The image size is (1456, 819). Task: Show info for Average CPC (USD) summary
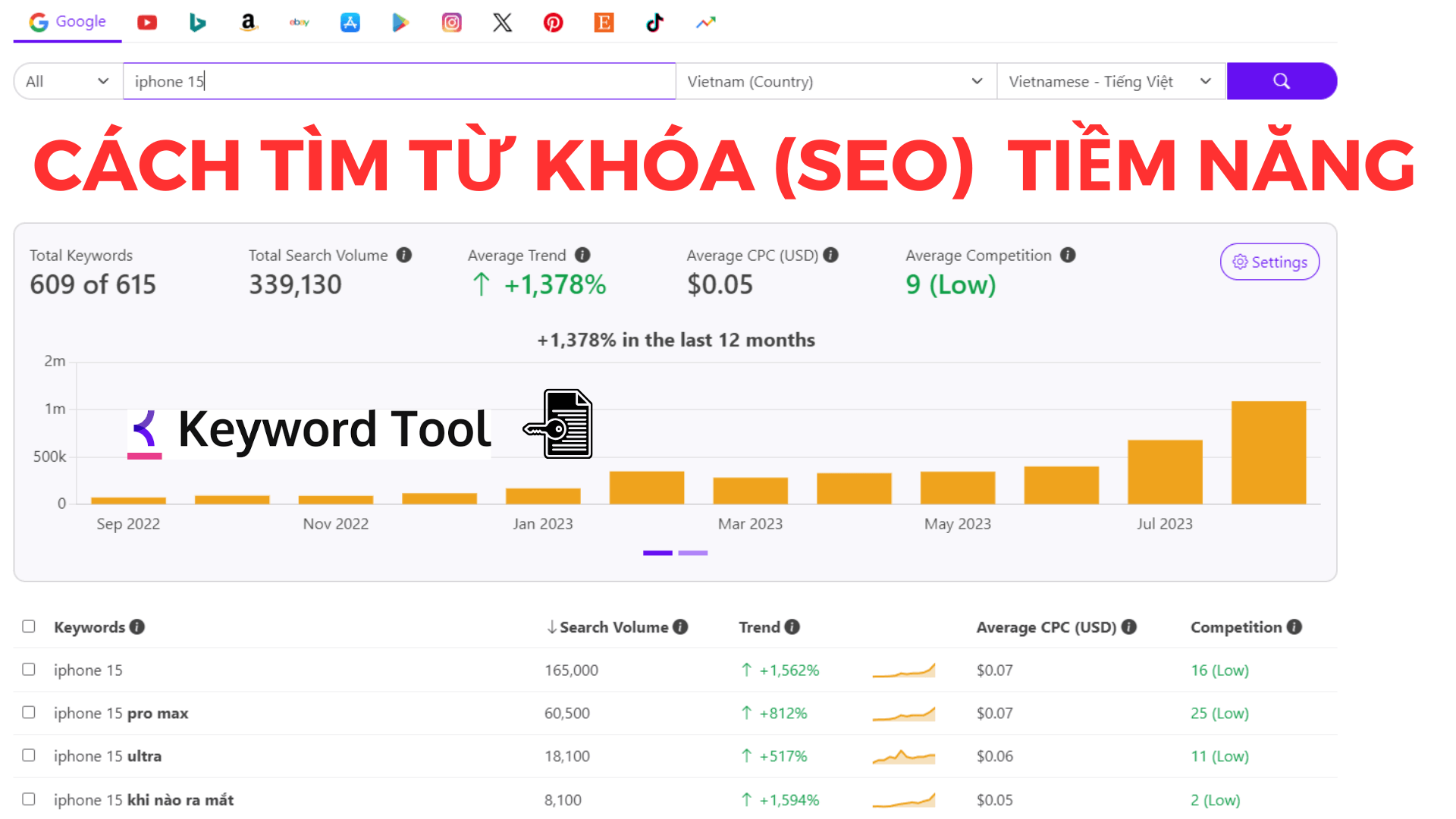830,255
